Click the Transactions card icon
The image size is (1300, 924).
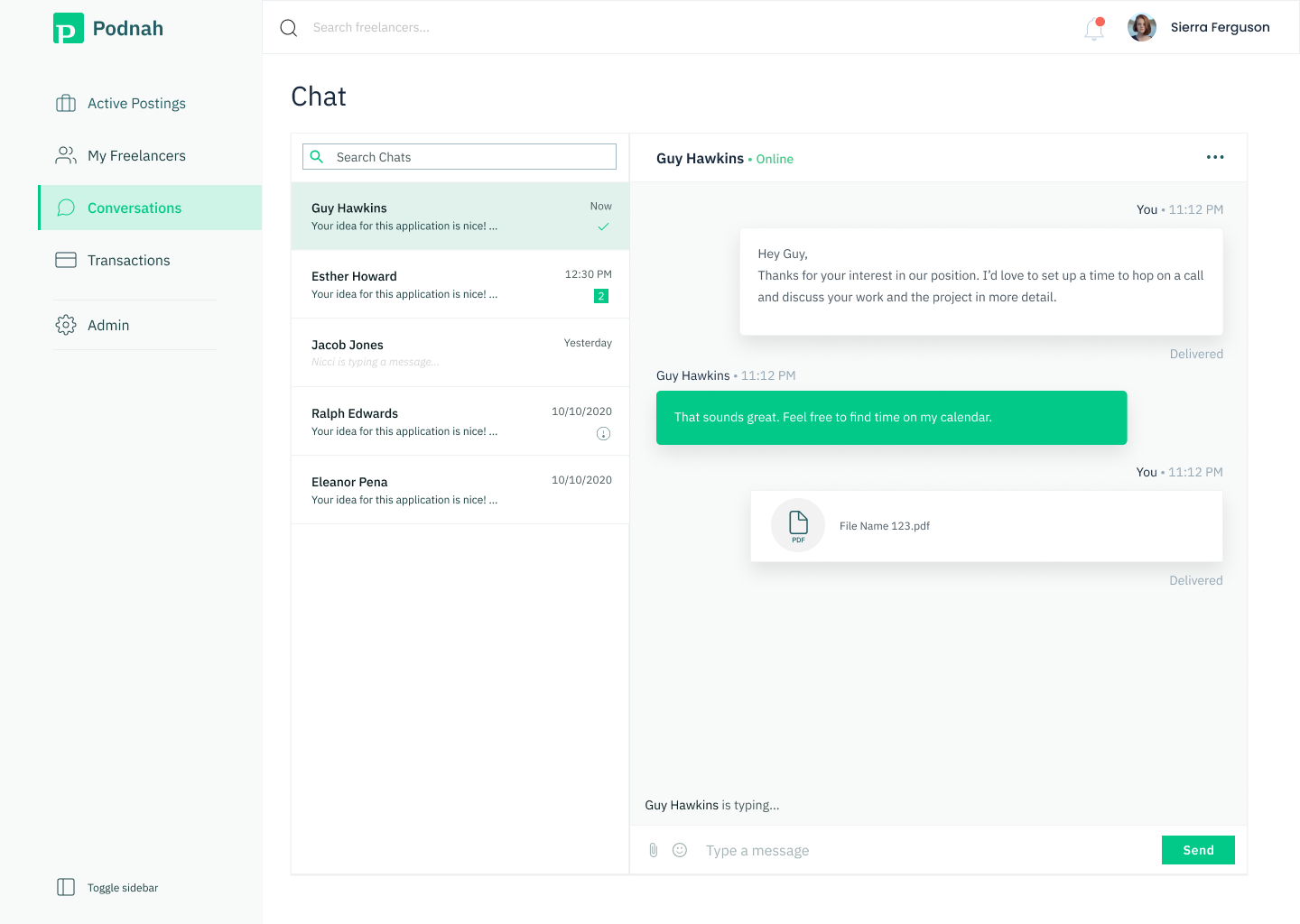point(66,260)
